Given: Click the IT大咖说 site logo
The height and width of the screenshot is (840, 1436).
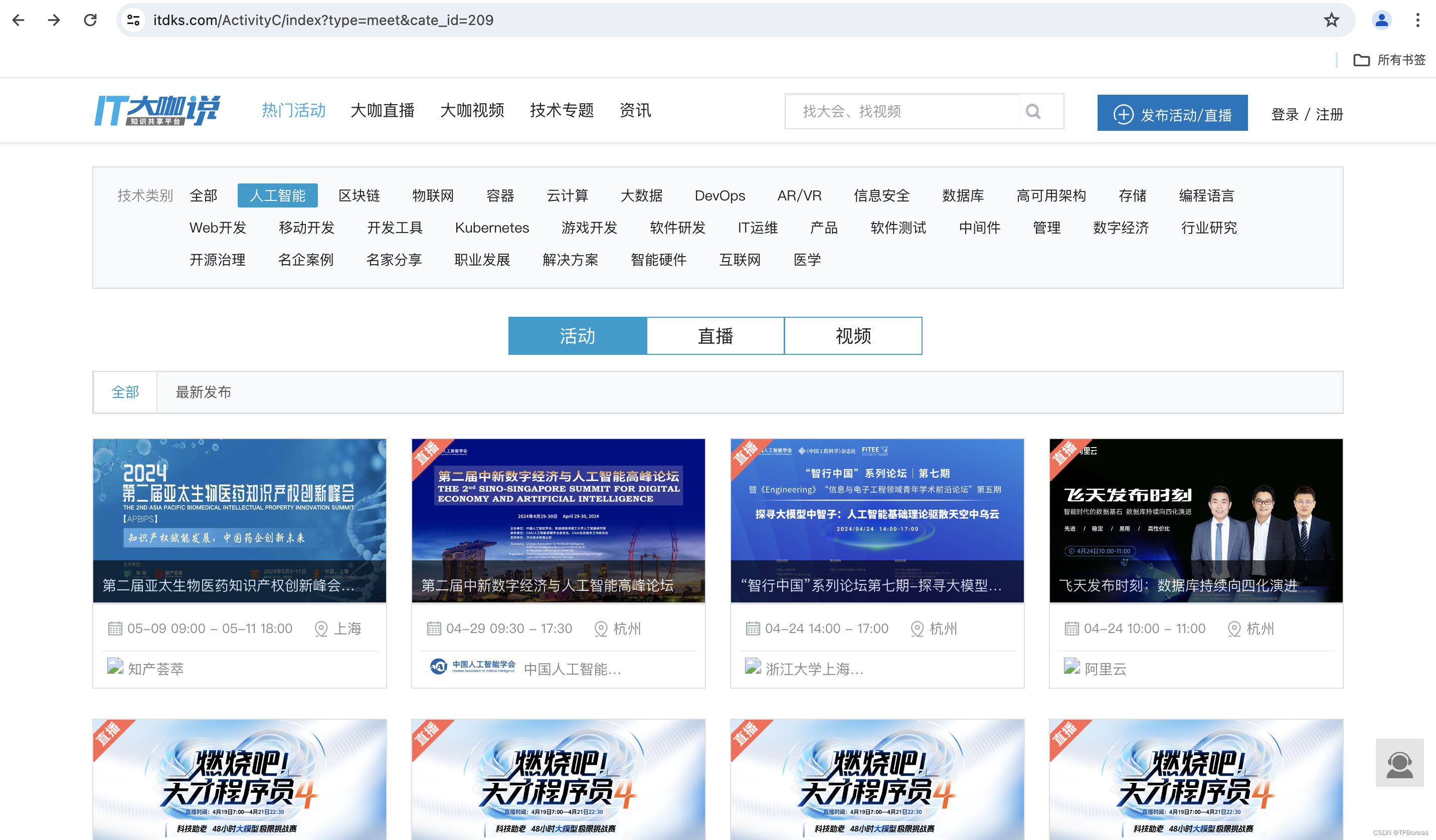Looking at the screenshot, I should pyautogui.click(x=157, y=110).
